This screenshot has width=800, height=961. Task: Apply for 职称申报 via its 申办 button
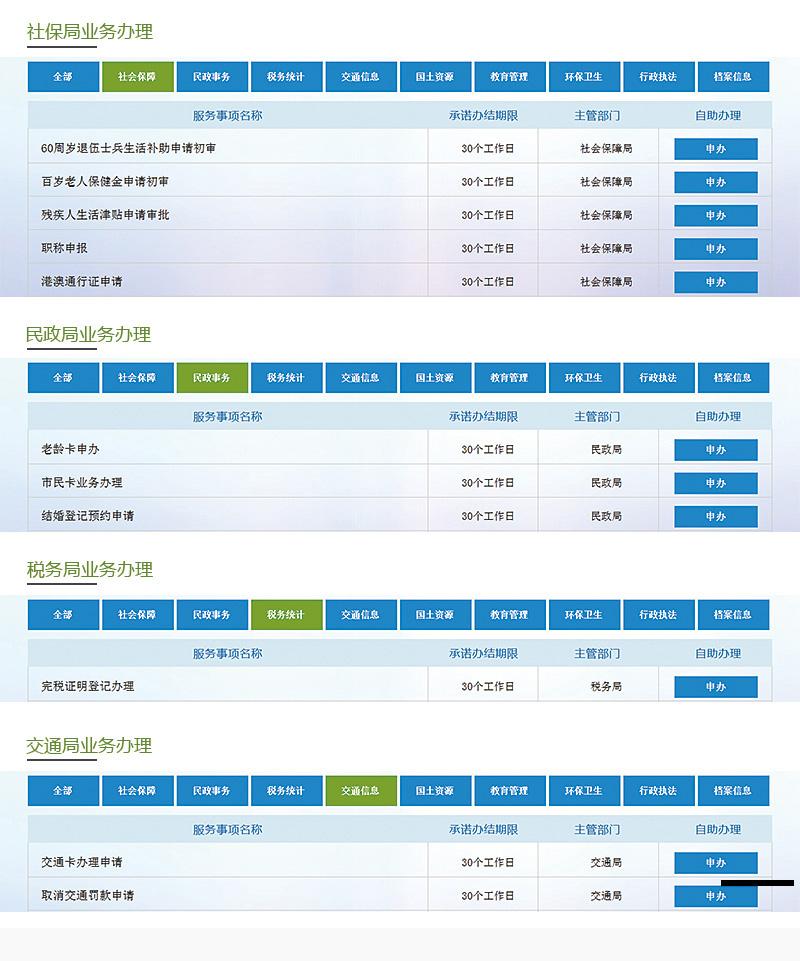tap(716, 248)
